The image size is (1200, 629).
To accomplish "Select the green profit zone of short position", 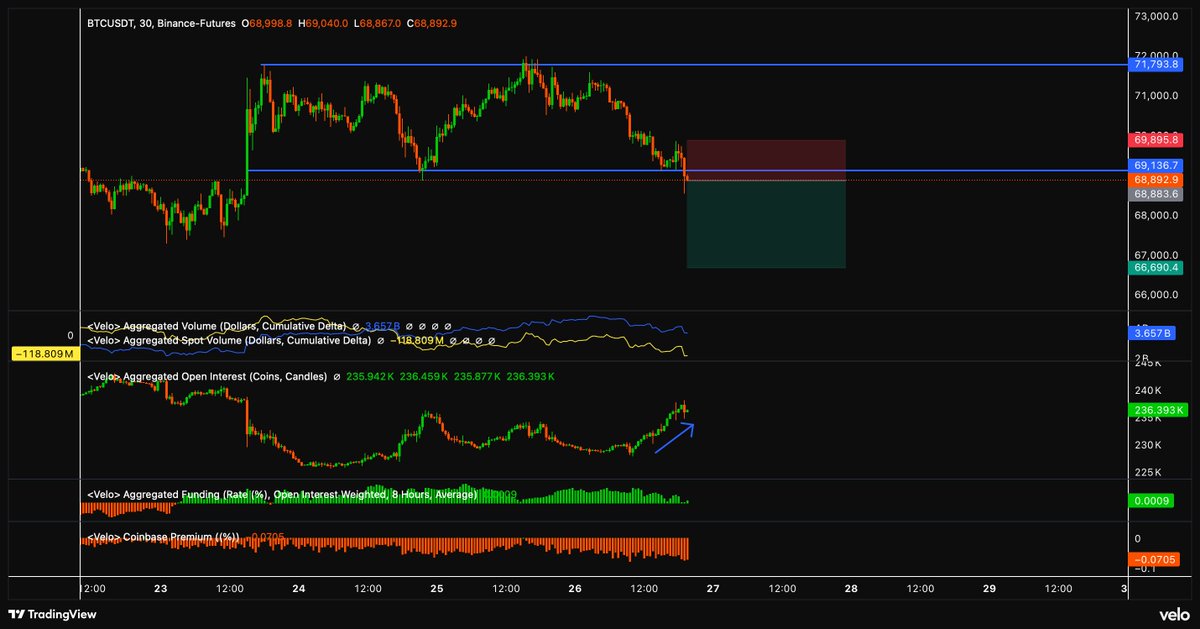I will tap(766, 224).
